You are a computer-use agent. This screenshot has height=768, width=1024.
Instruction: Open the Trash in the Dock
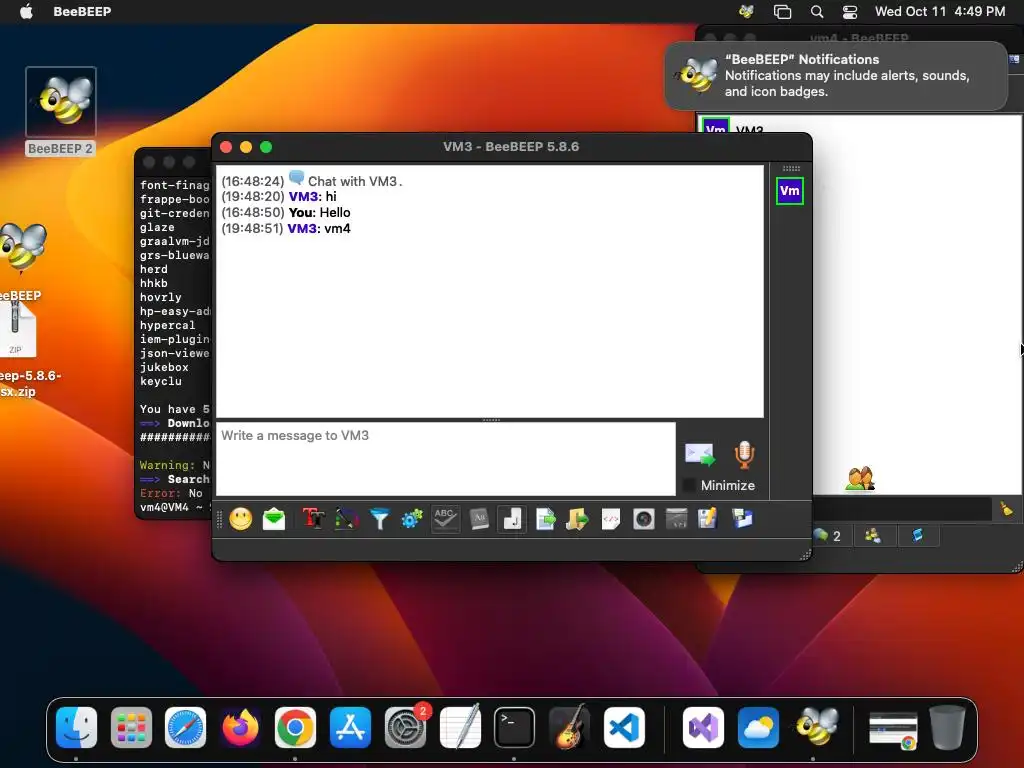(948, 727)
